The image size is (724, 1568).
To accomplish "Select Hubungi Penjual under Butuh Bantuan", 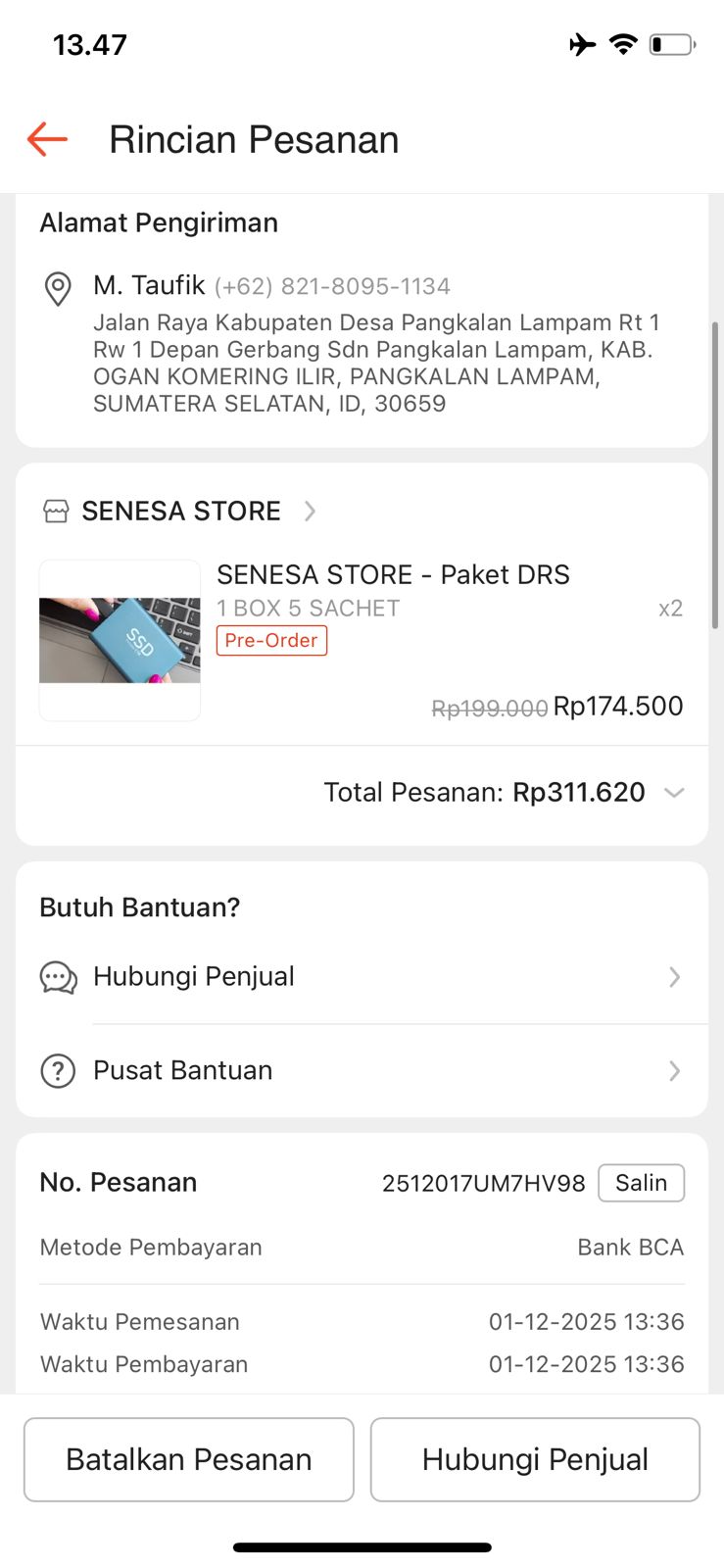I will point(194,977).
